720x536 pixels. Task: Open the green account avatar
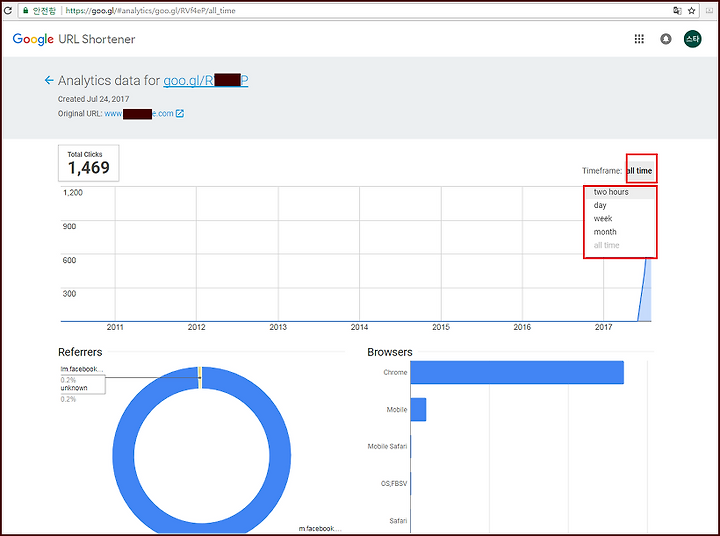pyautogui.click(x=692, y=39)
